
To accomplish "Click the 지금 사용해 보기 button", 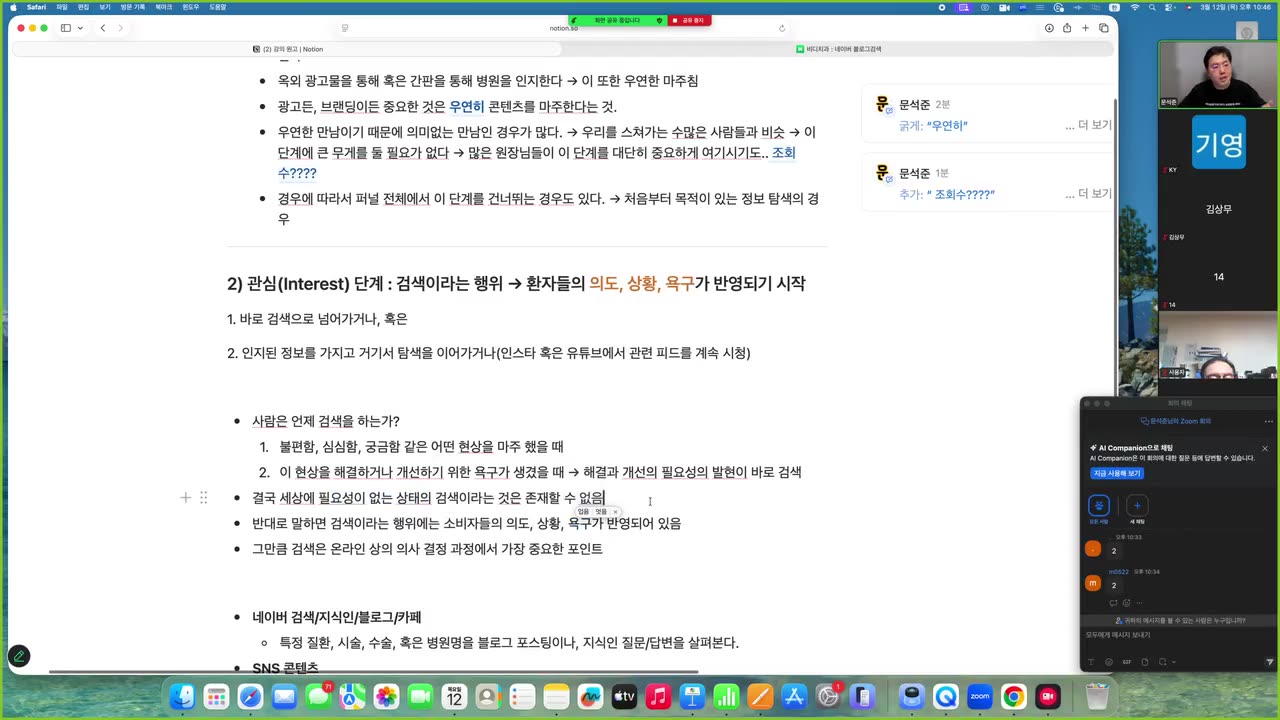I will coord(1117,473).
